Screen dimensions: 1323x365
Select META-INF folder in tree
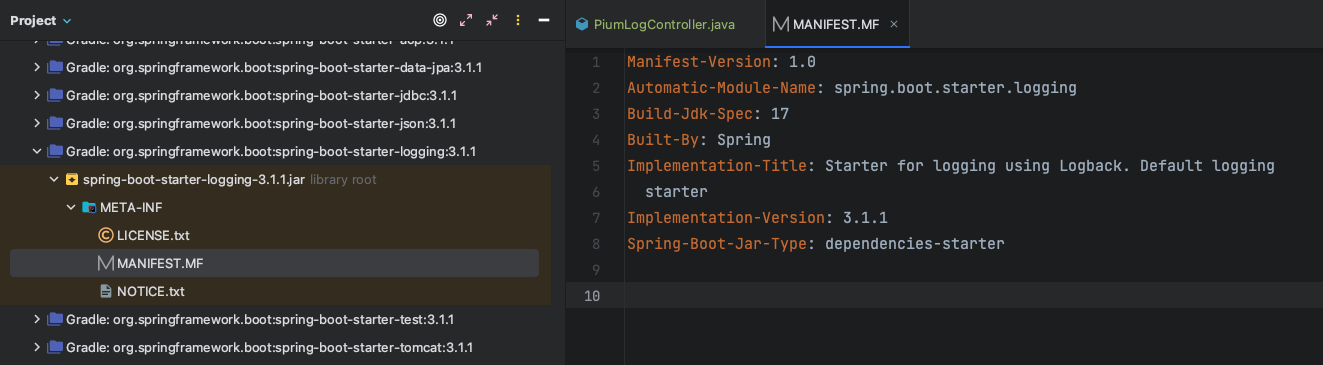(275, 208)
